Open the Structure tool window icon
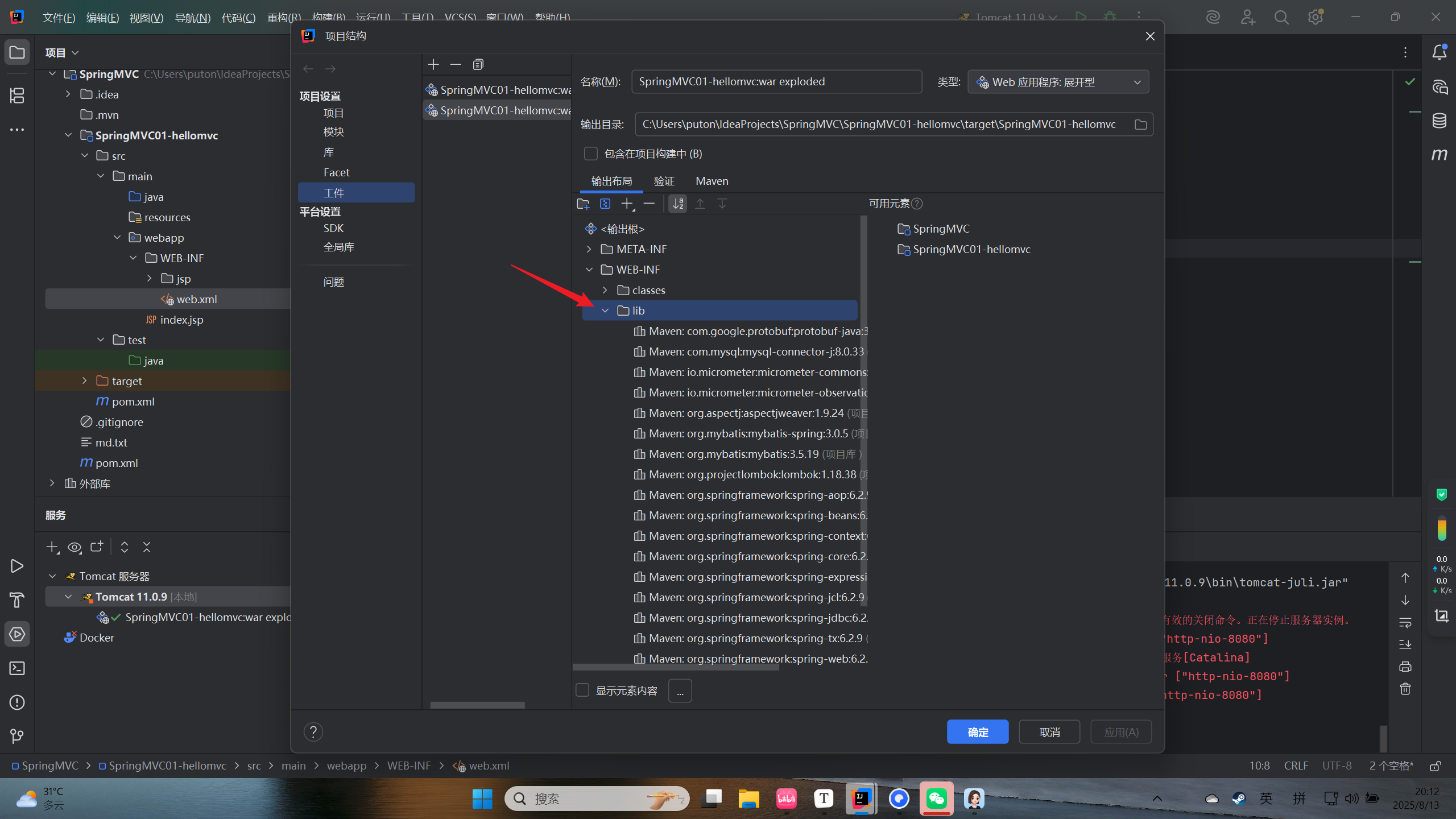 [17, 96]
